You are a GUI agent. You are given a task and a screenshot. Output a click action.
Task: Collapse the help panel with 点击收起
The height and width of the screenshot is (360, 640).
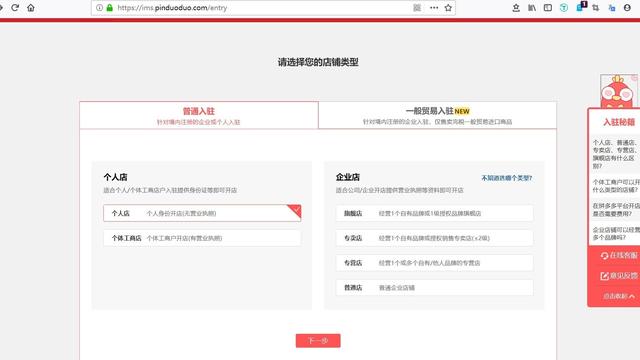[x=618, y=296]
